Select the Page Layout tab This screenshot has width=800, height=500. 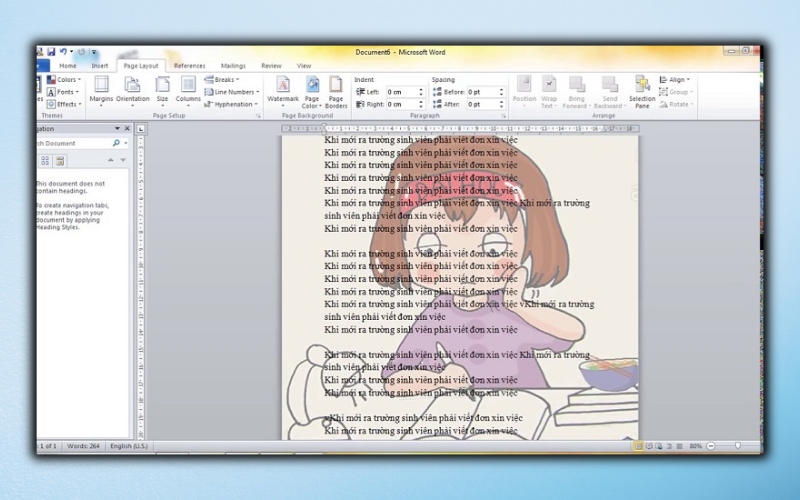click(x=141, y=66)
